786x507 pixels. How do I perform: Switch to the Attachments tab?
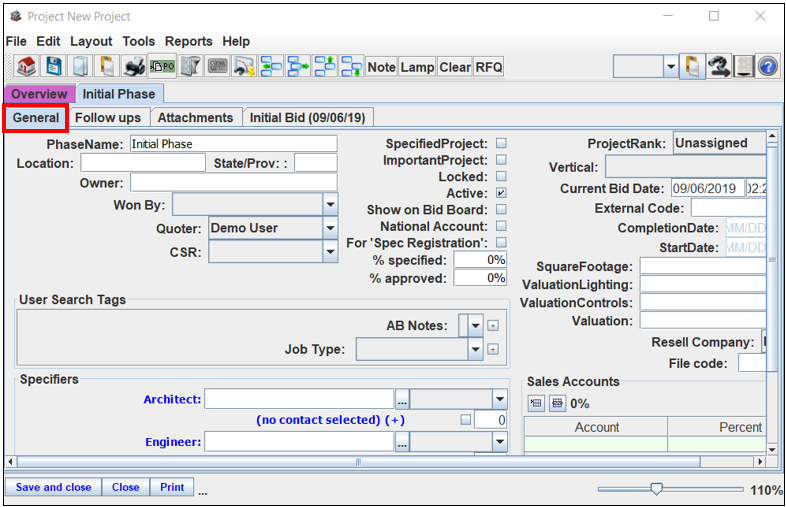[195, 118]
